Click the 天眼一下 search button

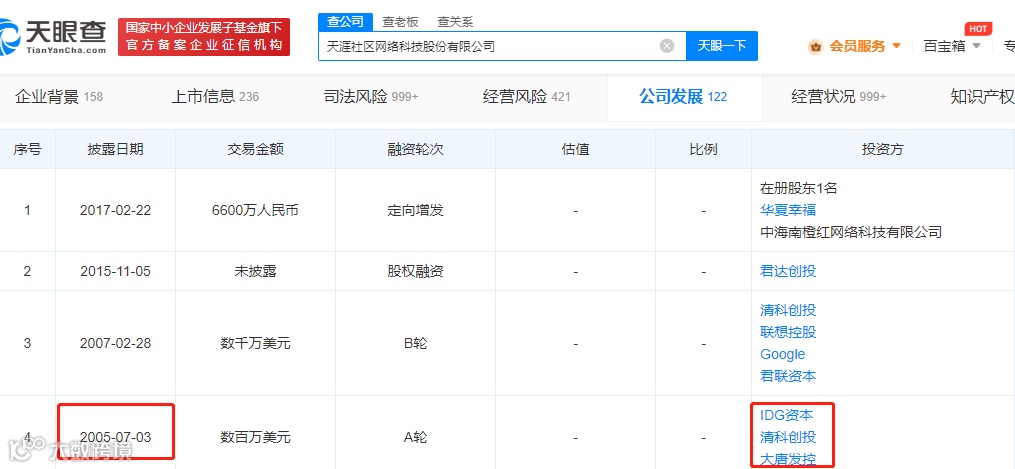(722, 46)
